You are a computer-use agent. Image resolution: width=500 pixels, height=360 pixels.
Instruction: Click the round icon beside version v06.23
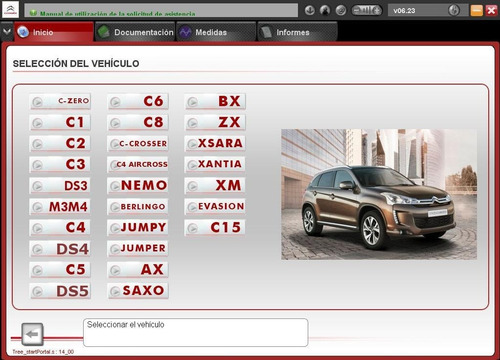point(454,10)
